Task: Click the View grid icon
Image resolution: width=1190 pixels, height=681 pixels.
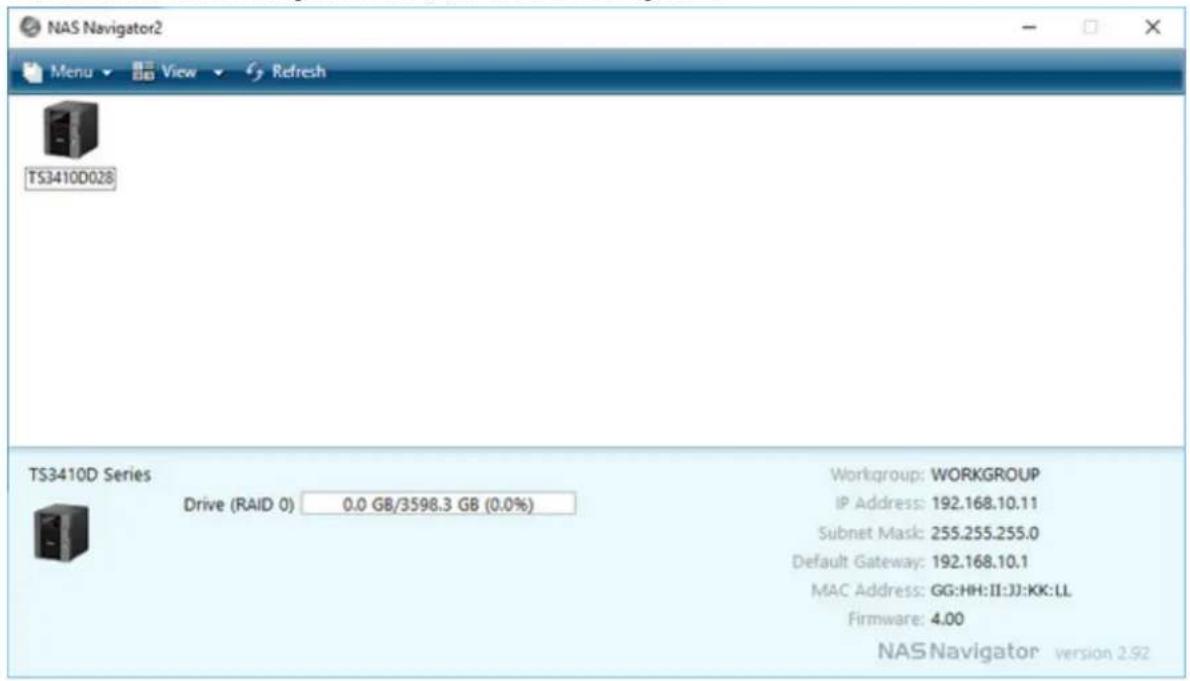Action: point(143,71)
